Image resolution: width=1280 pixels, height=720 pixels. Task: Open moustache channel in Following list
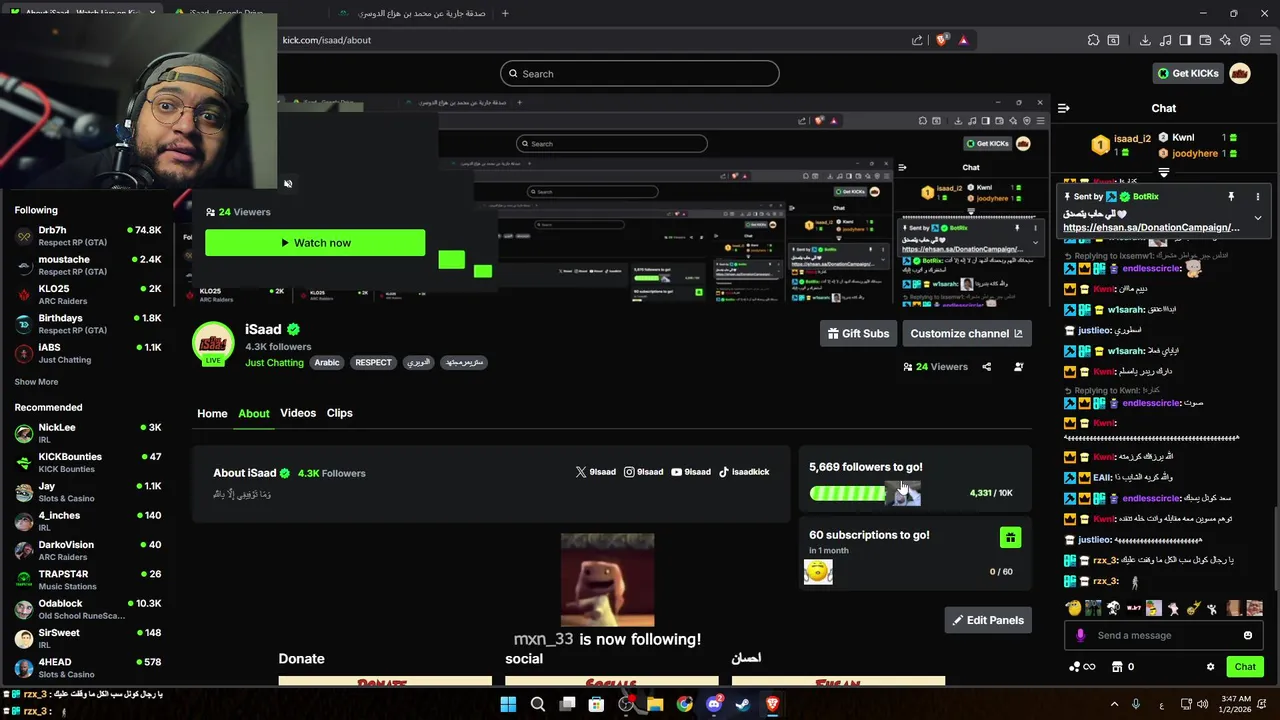pyautogui.click(x=88, y=265)
